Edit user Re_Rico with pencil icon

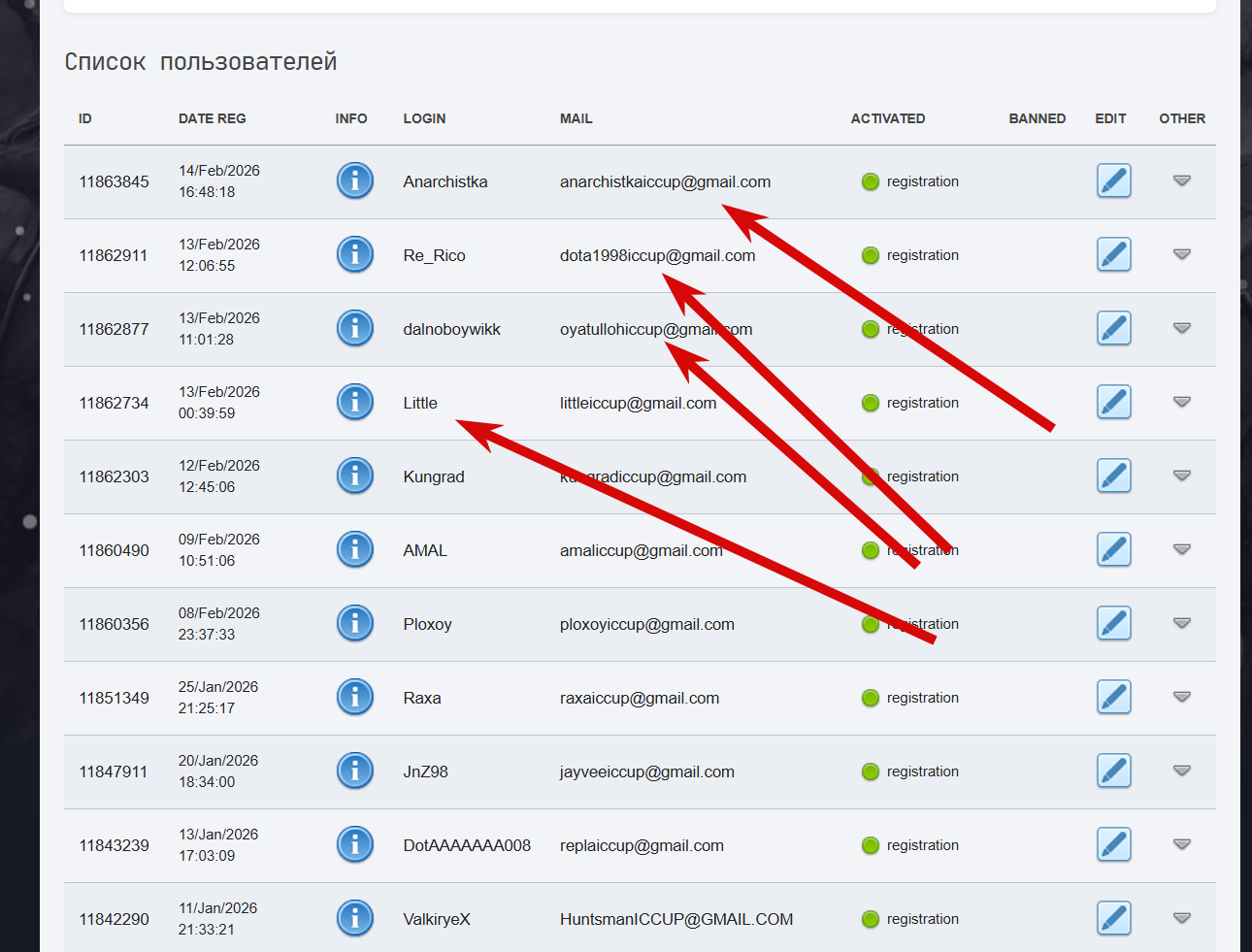click(x=1114, y=254)
